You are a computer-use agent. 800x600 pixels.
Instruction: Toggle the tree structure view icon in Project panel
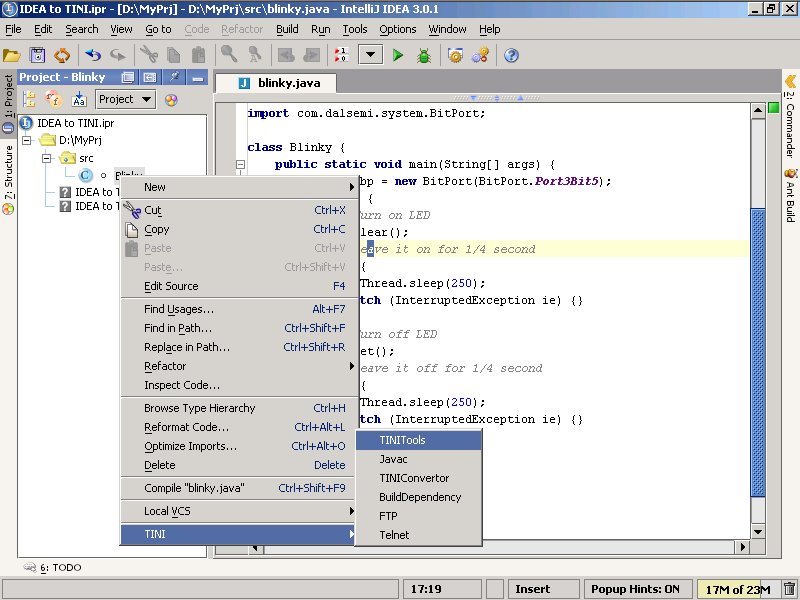[x=29, y=99]
